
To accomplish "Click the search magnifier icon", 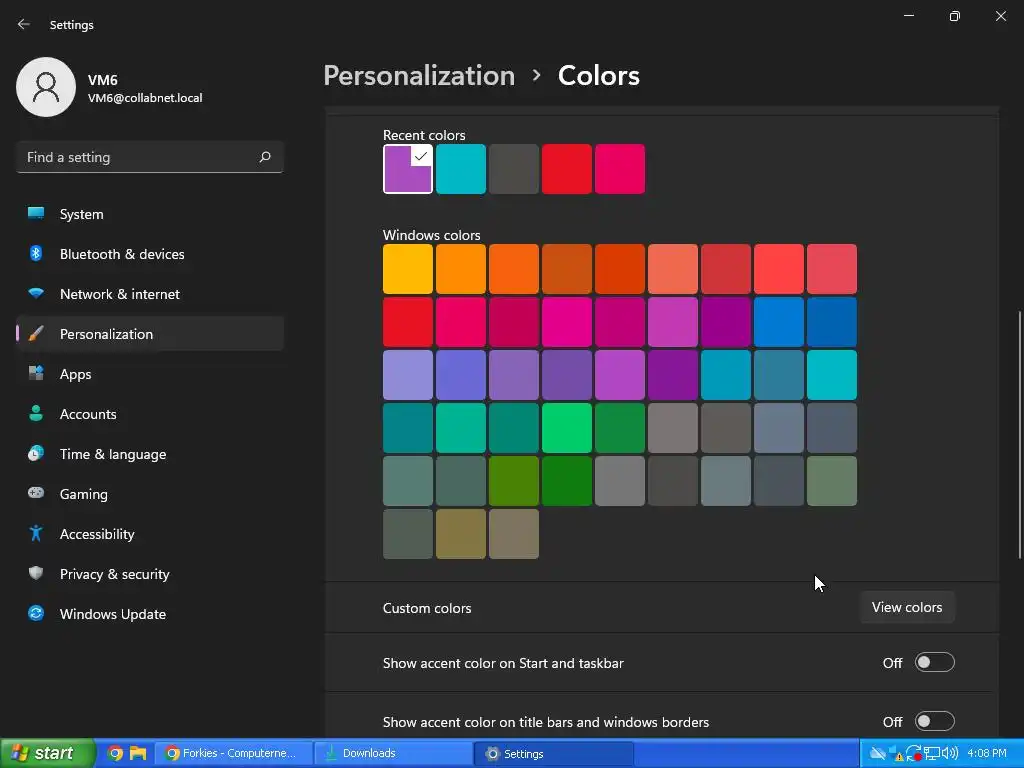I will point(264,157).
